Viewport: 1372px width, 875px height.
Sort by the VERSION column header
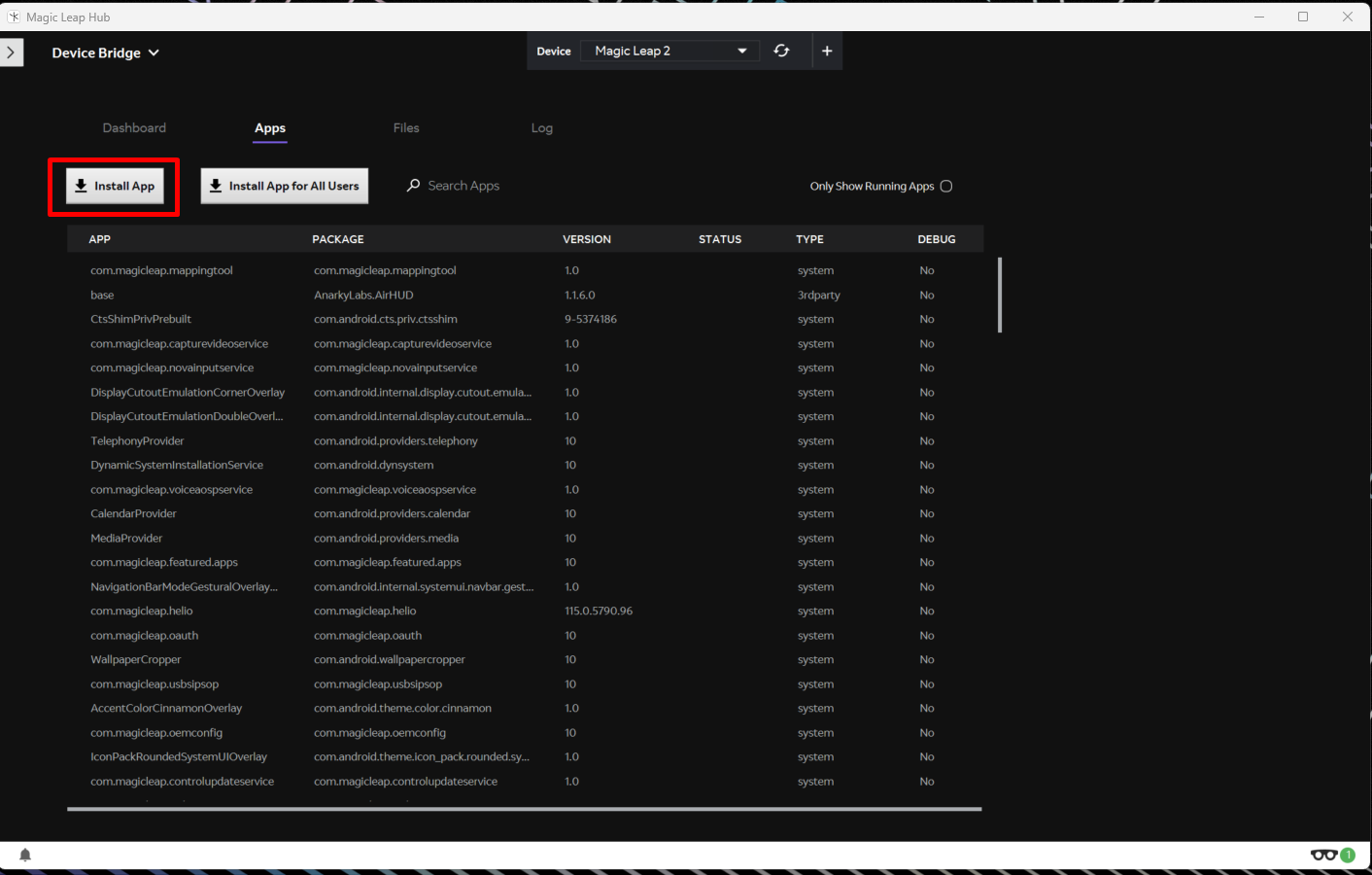click(587, 239)
